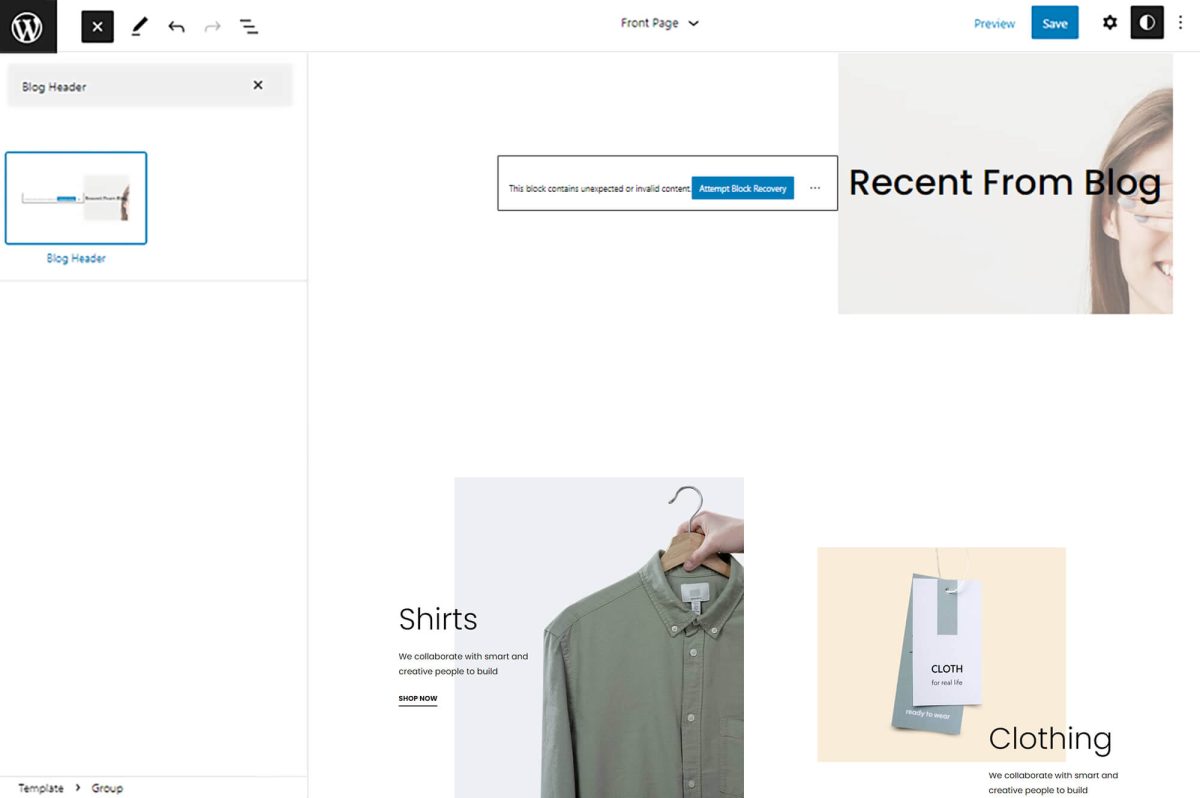
Task: Open the Preview link
Action: coord(993,22)
